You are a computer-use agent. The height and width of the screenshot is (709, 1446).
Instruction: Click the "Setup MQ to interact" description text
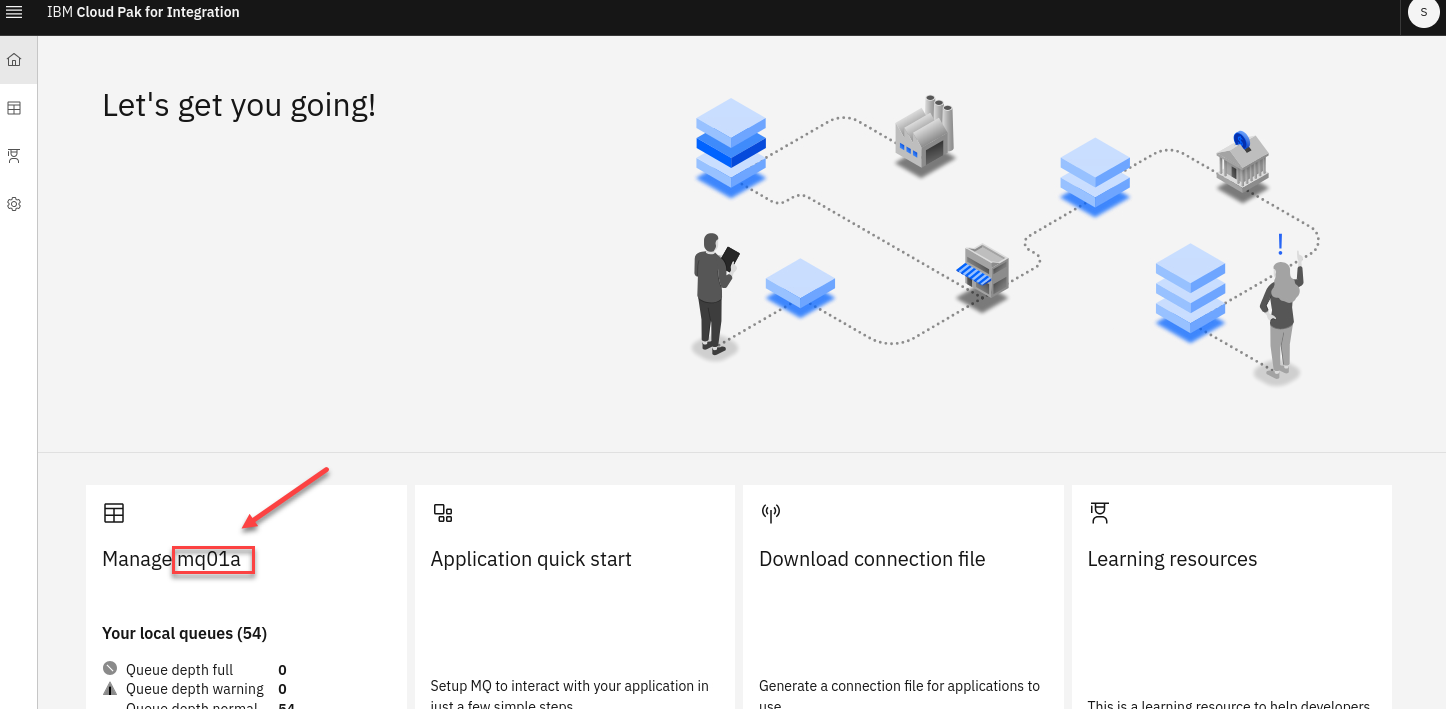click(x=570, y=686)
